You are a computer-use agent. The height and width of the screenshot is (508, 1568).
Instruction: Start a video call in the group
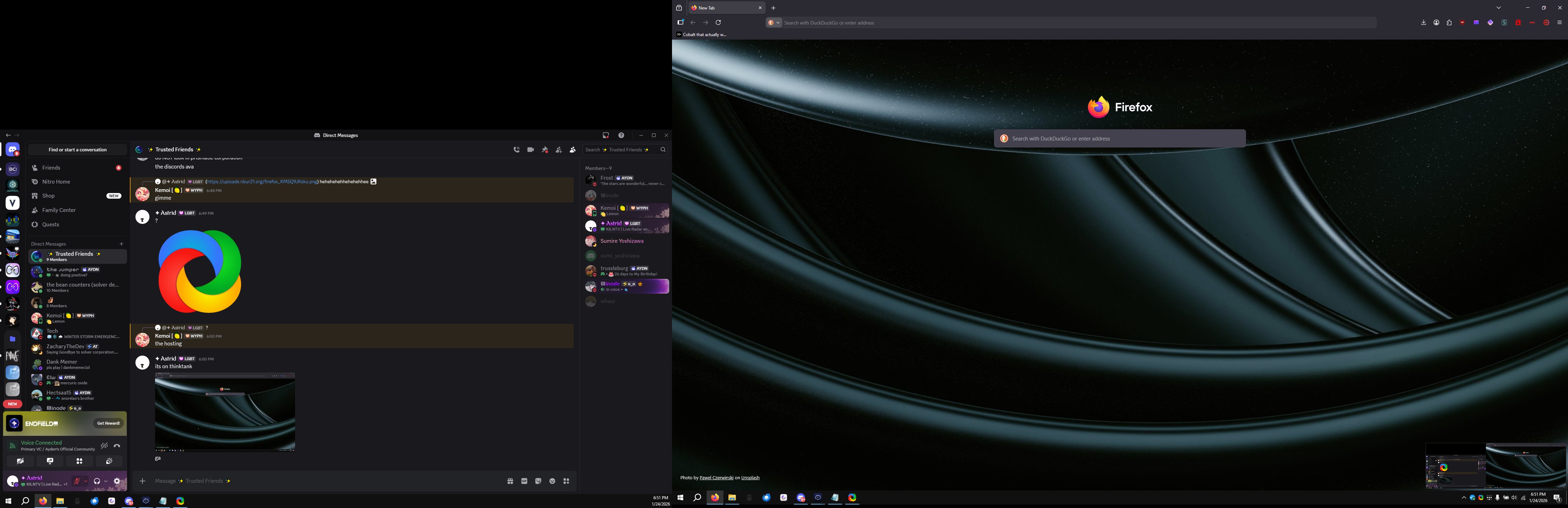530,150
